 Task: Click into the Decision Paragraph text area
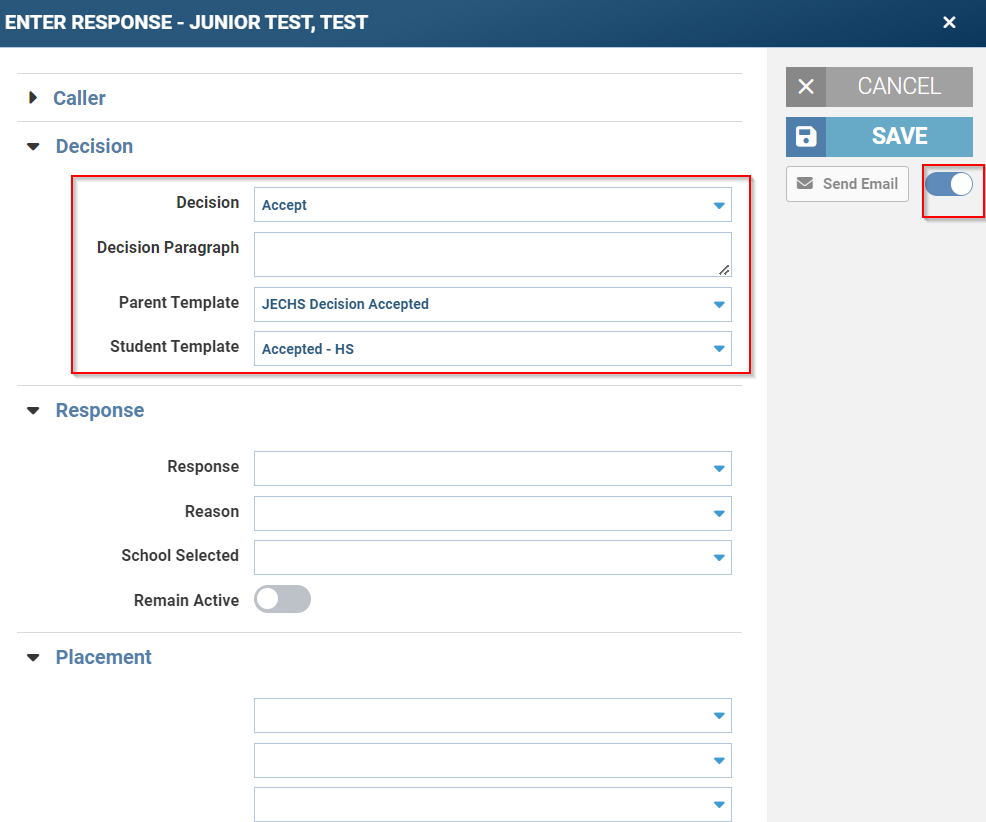(x=492, y=255)
